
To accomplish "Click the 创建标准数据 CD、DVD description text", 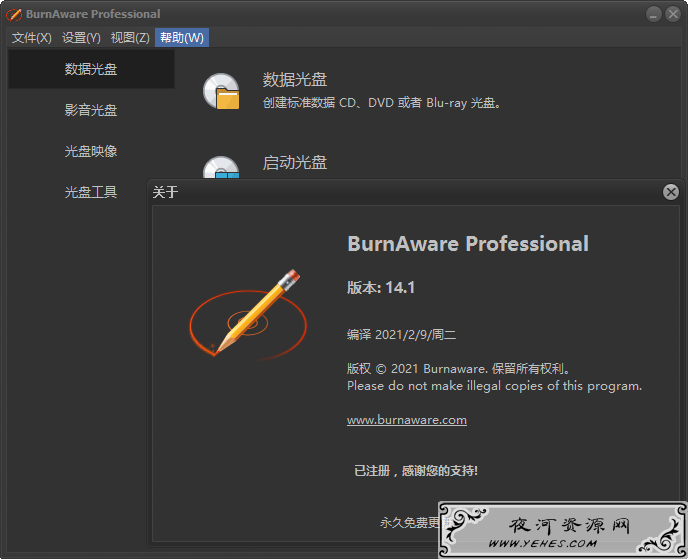I will (382, 103).
